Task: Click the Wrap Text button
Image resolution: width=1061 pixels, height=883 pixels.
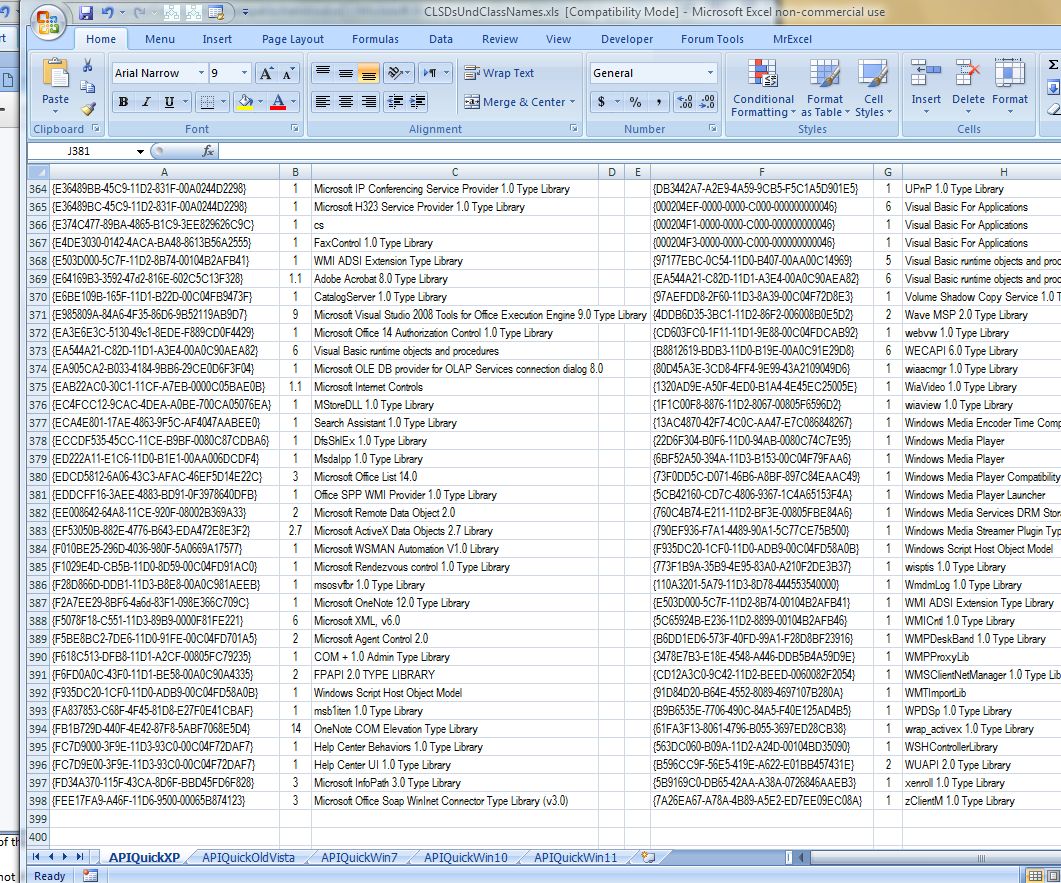Action: [499, 72]
